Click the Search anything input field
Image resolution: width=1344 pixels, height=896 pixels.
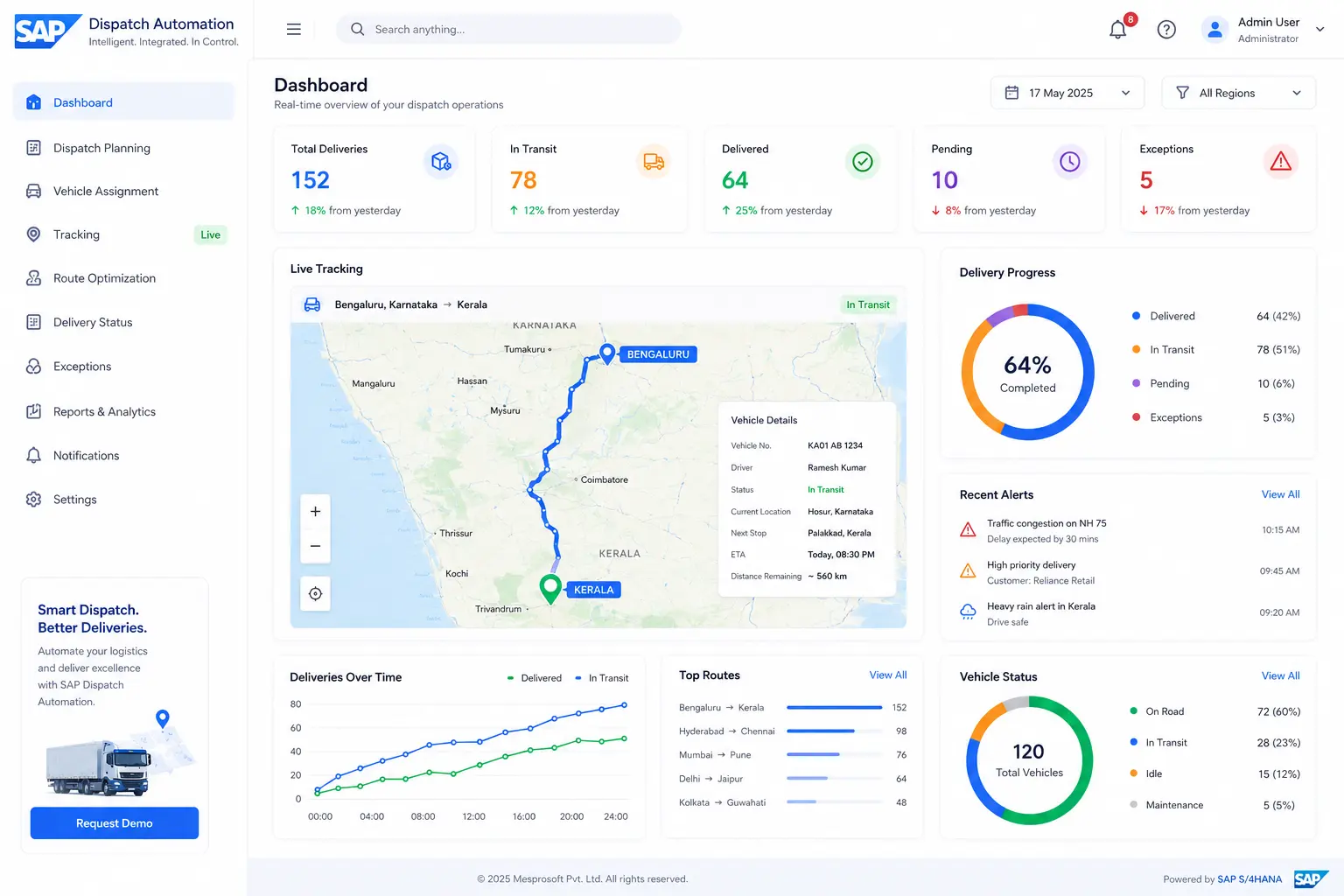coord(508,29)
